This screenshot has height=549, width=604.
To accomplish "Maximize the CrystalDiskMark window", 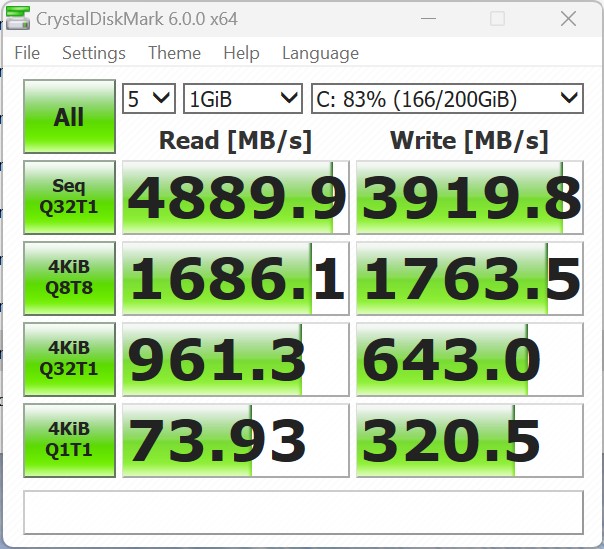I will tap(497, 18).
